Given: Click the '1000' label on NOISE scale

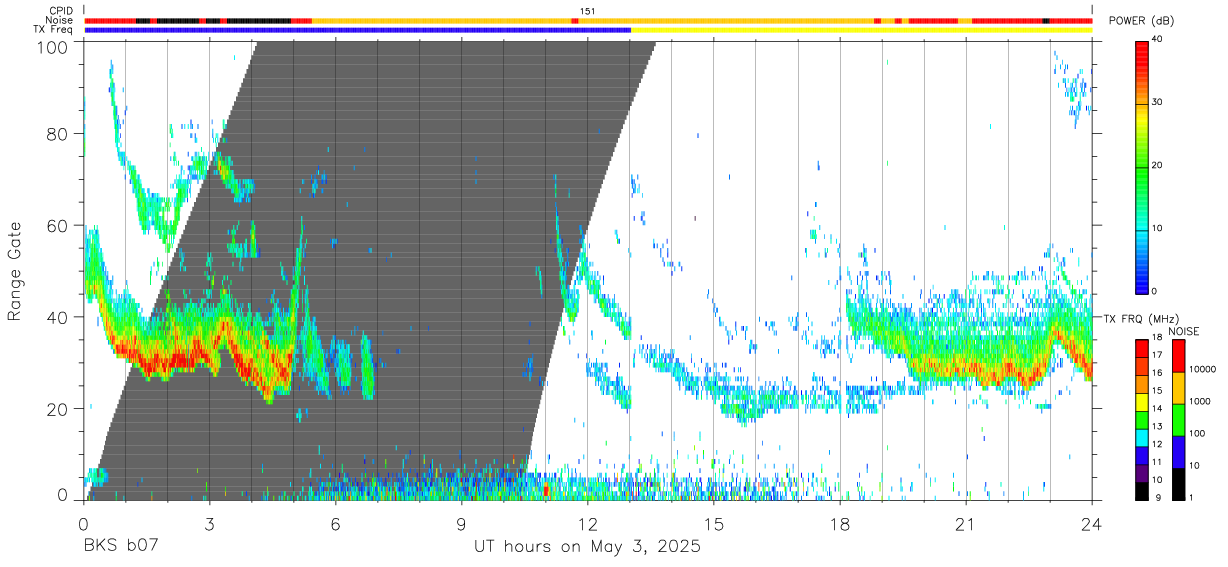Looking at the screenshot, I should pyautogui.click(x=1201, y=401).
